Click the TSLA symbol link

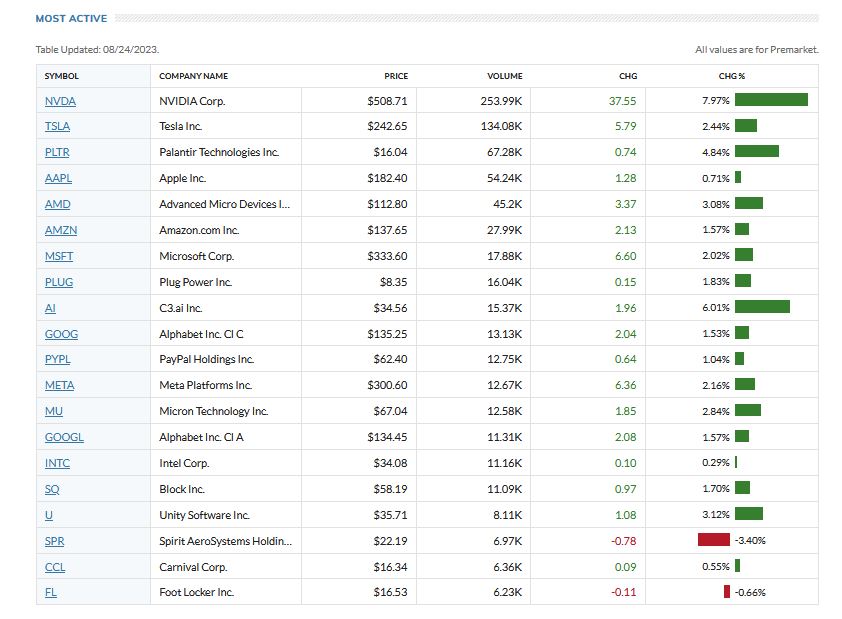58,127
